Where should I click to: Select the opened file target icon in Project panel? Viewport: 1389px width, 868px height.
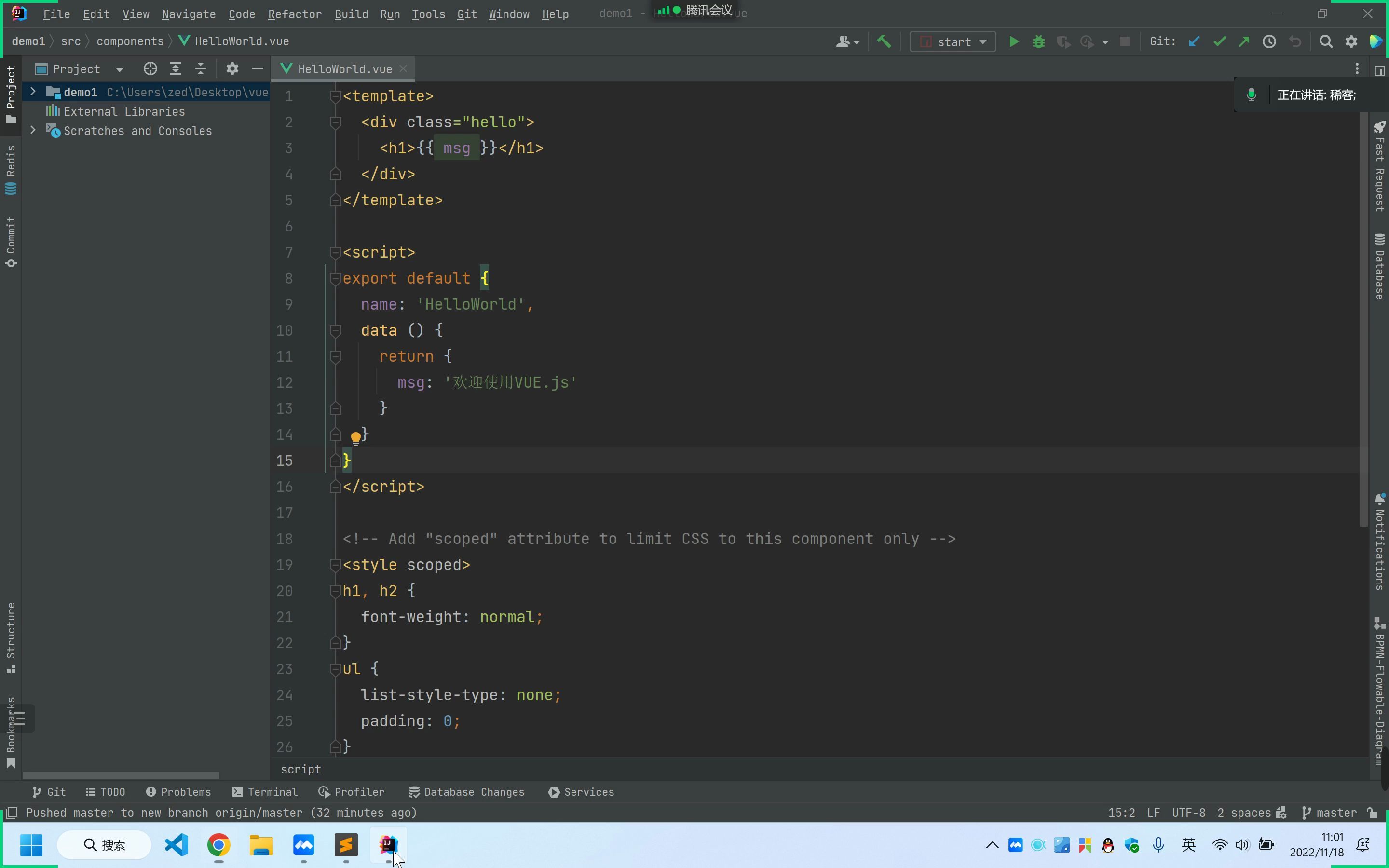pyautogui.click(x=150, y=69)
